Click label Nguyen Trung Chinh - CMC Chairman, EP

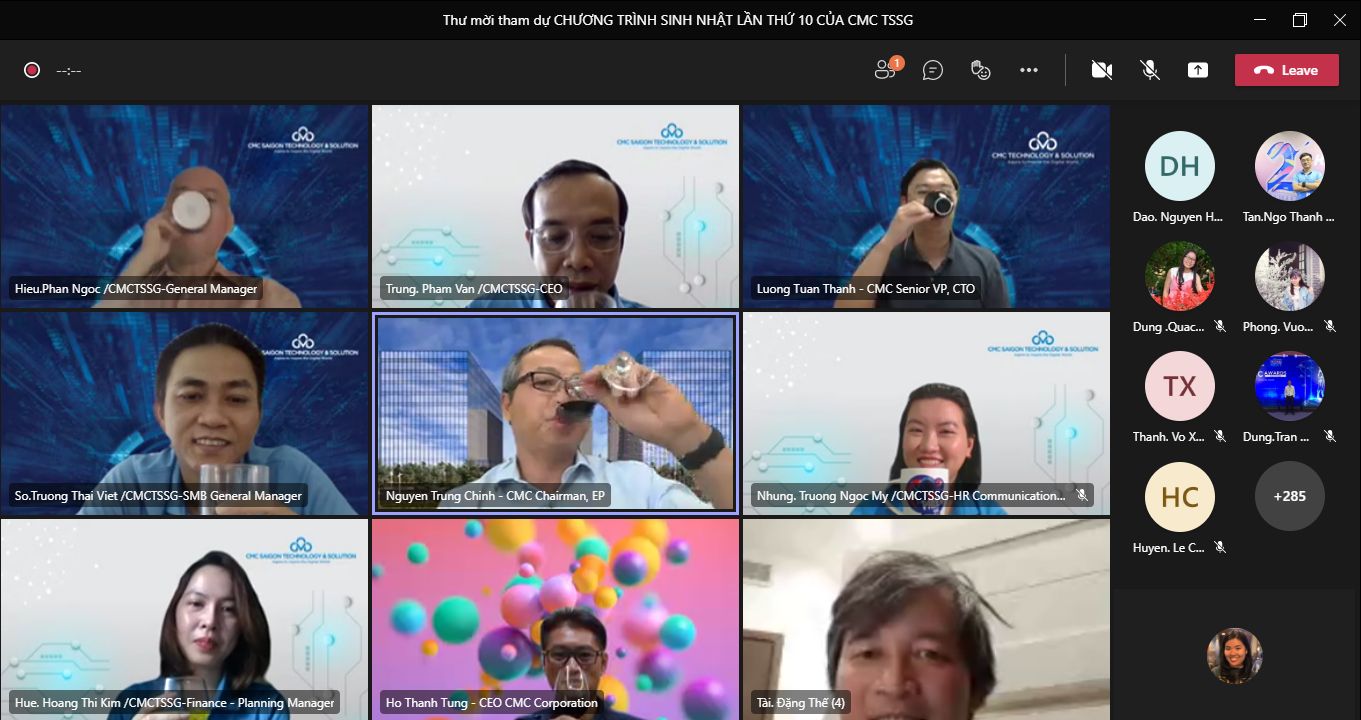495,495
